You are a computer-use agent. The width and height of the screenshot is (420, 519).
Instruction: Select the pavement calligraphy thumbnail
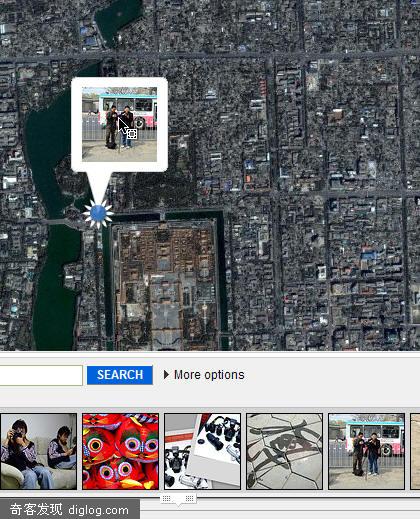[284, 451]
